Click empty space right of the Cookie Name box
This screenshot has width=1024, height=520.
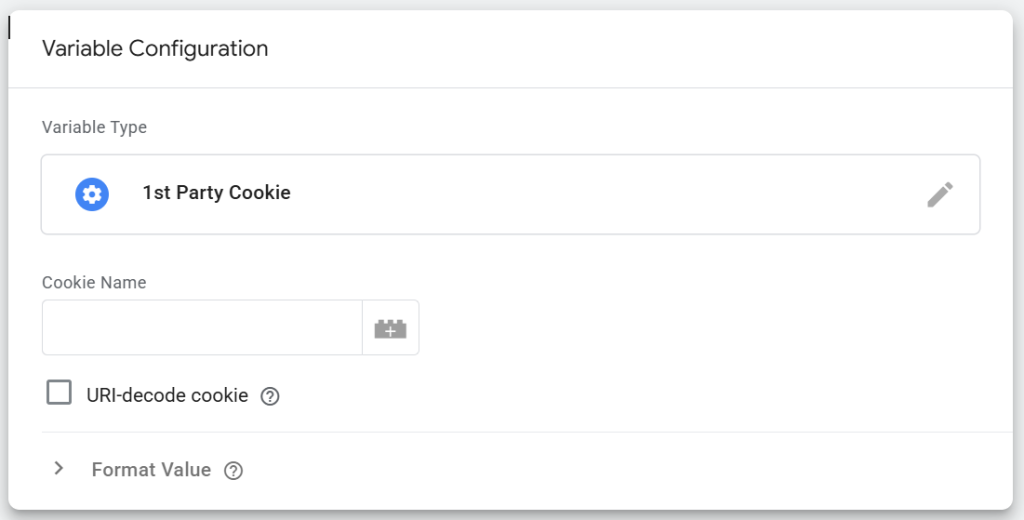700,328
